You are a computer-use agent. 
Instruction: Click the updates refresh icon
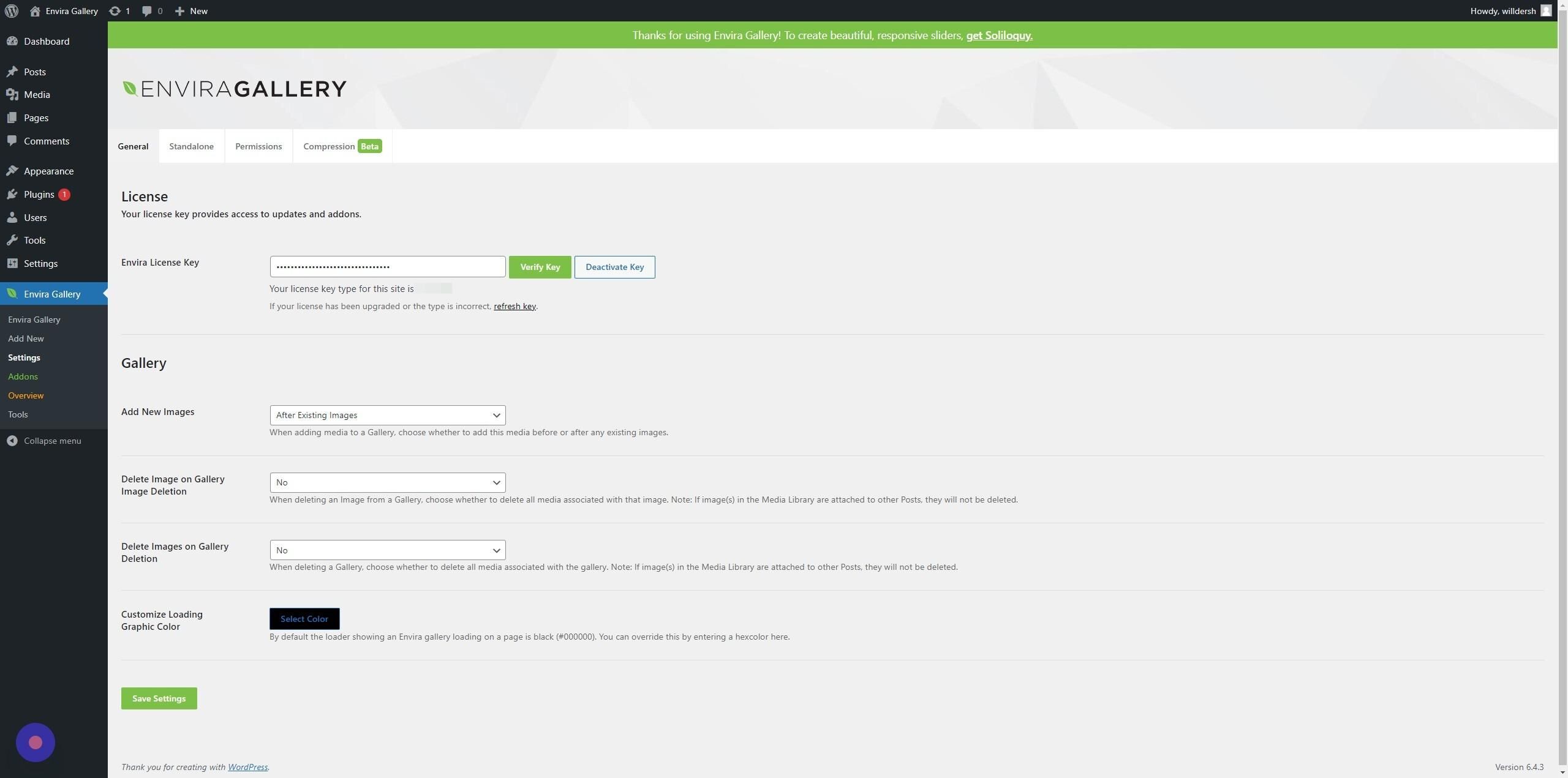click(x=115, y=11)
